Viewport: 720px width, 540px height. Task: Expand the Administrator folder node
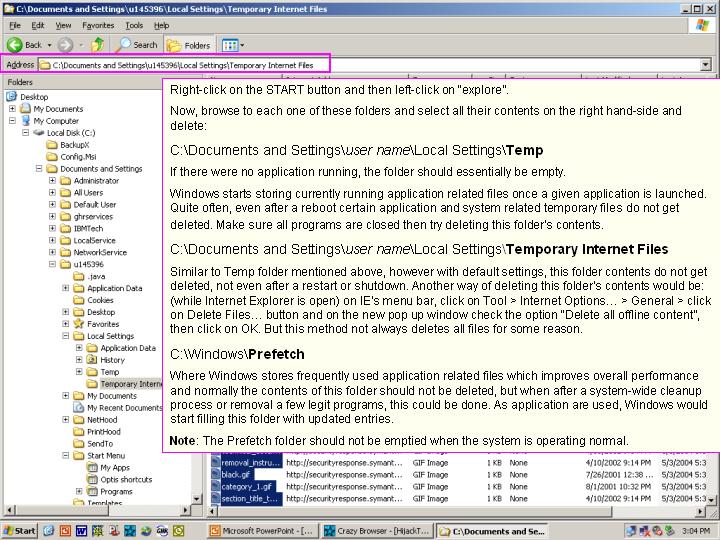pyautogui.click(x=52, y=180)
